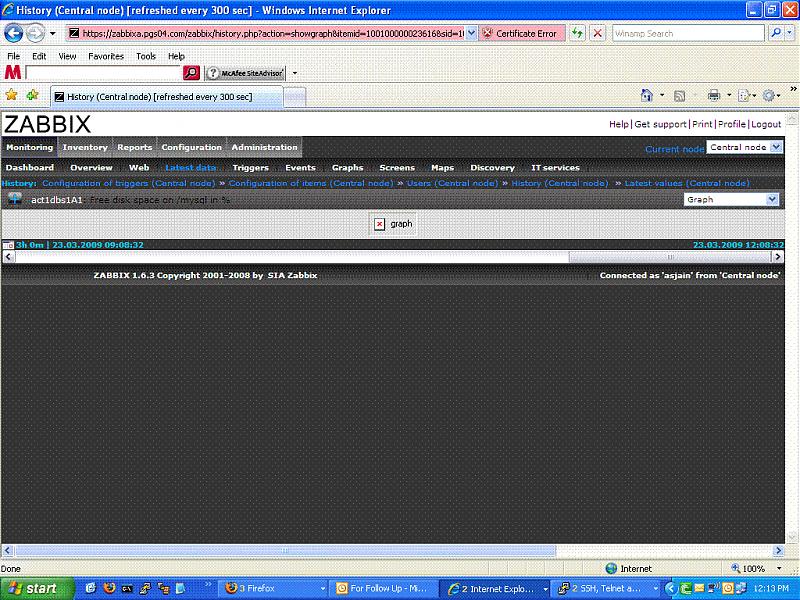The height and width of the screenshot is (600, 800).
Task: Follow Configuration of triggers history link
Action: [129, 183]
